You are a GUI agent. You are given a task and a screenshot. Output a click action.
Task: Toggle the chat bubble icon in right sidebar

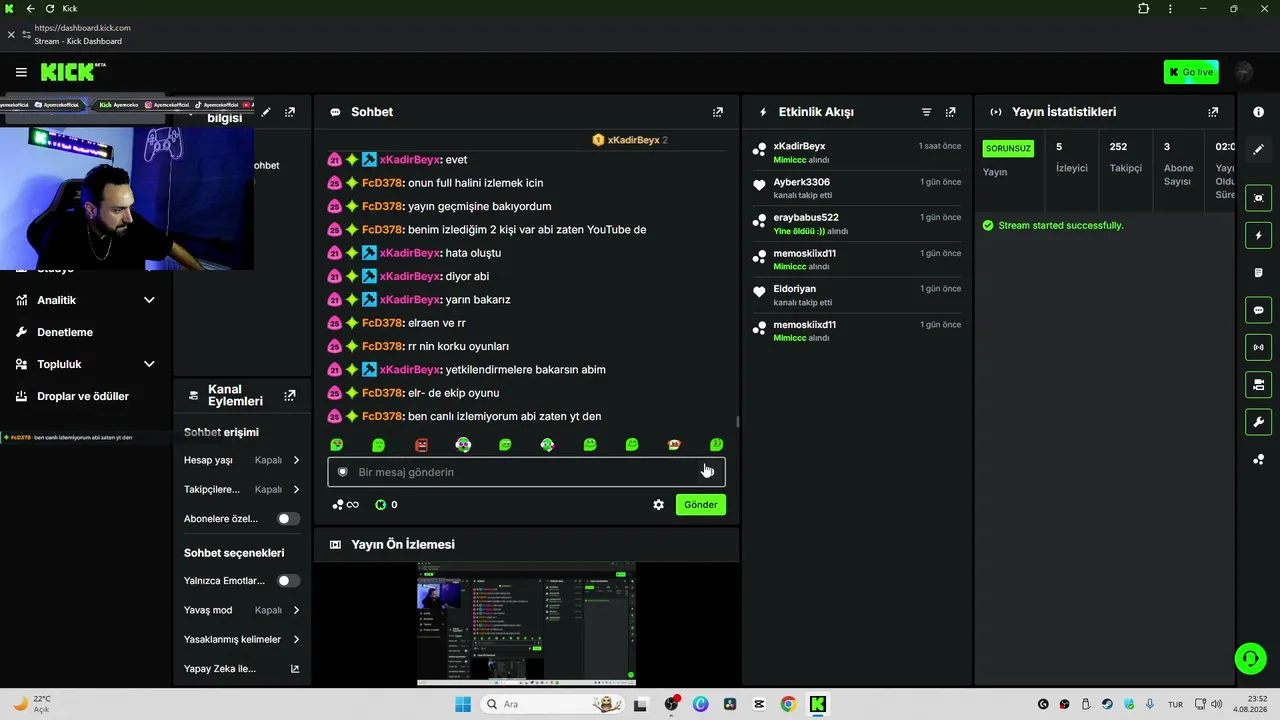1258,310
